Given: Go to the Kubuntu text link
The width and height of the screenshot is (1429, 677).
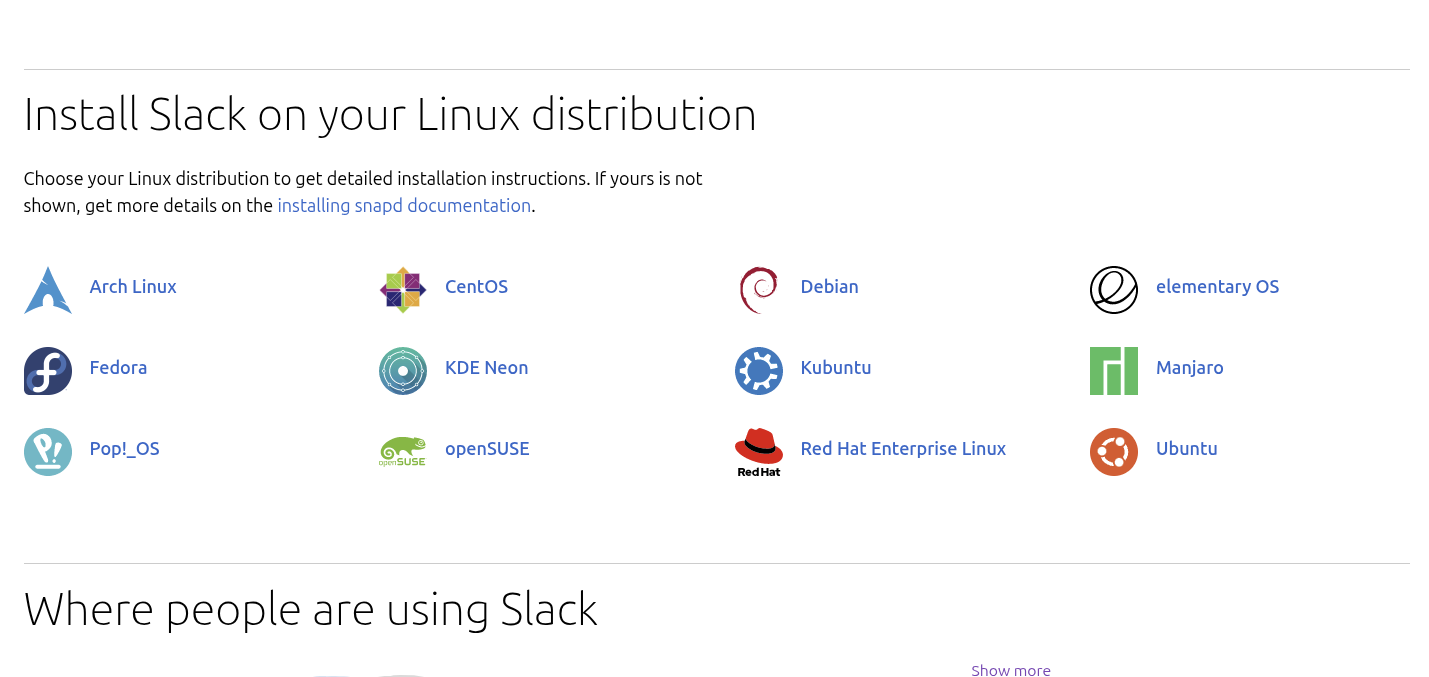Looking at the screenshot, I should click(836, 368).
